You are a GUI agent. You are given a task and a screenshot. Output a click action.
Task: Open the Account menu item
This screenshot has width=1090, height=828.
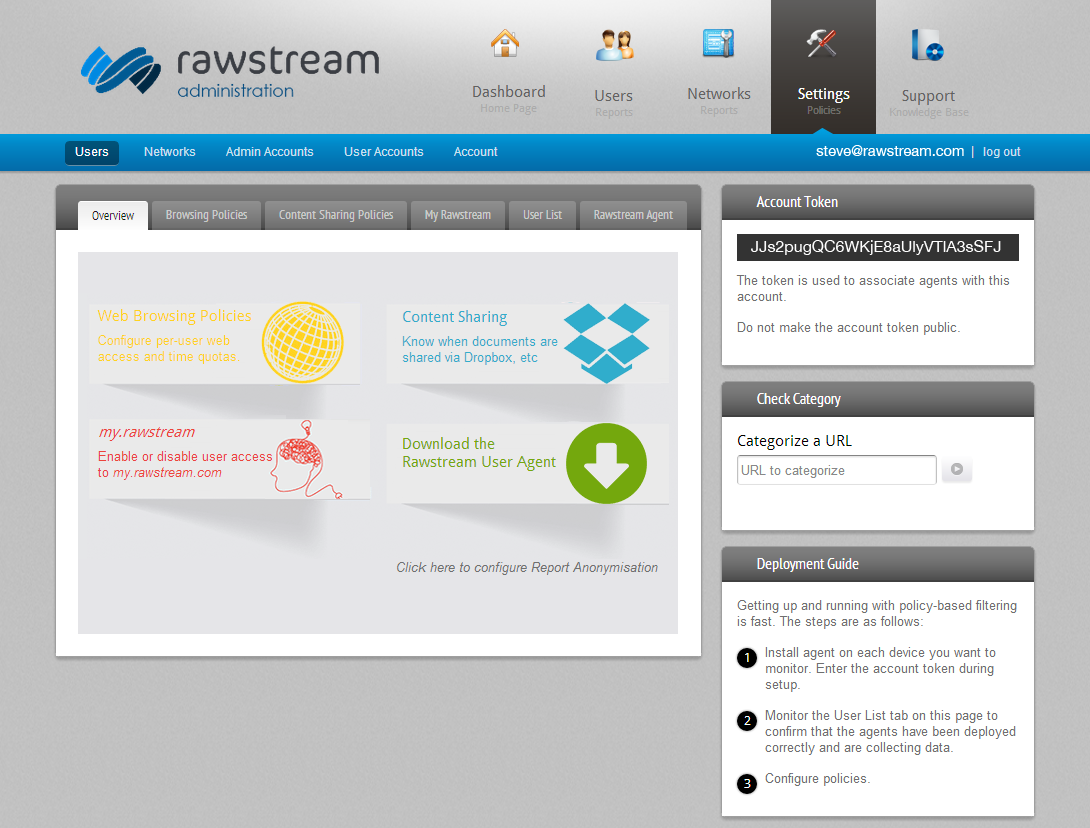[475, 152]
